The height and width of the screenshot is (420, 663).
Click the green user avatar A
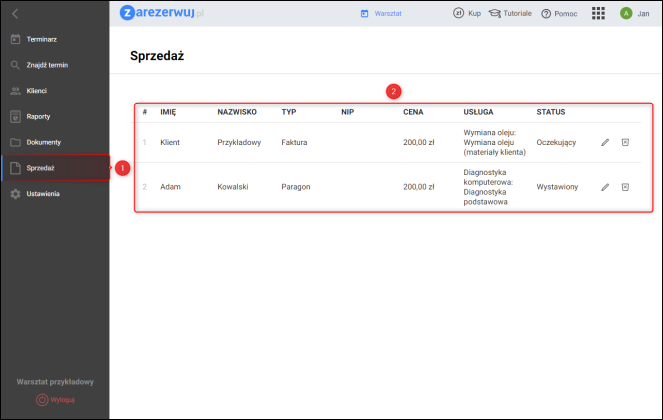(626, 14)
